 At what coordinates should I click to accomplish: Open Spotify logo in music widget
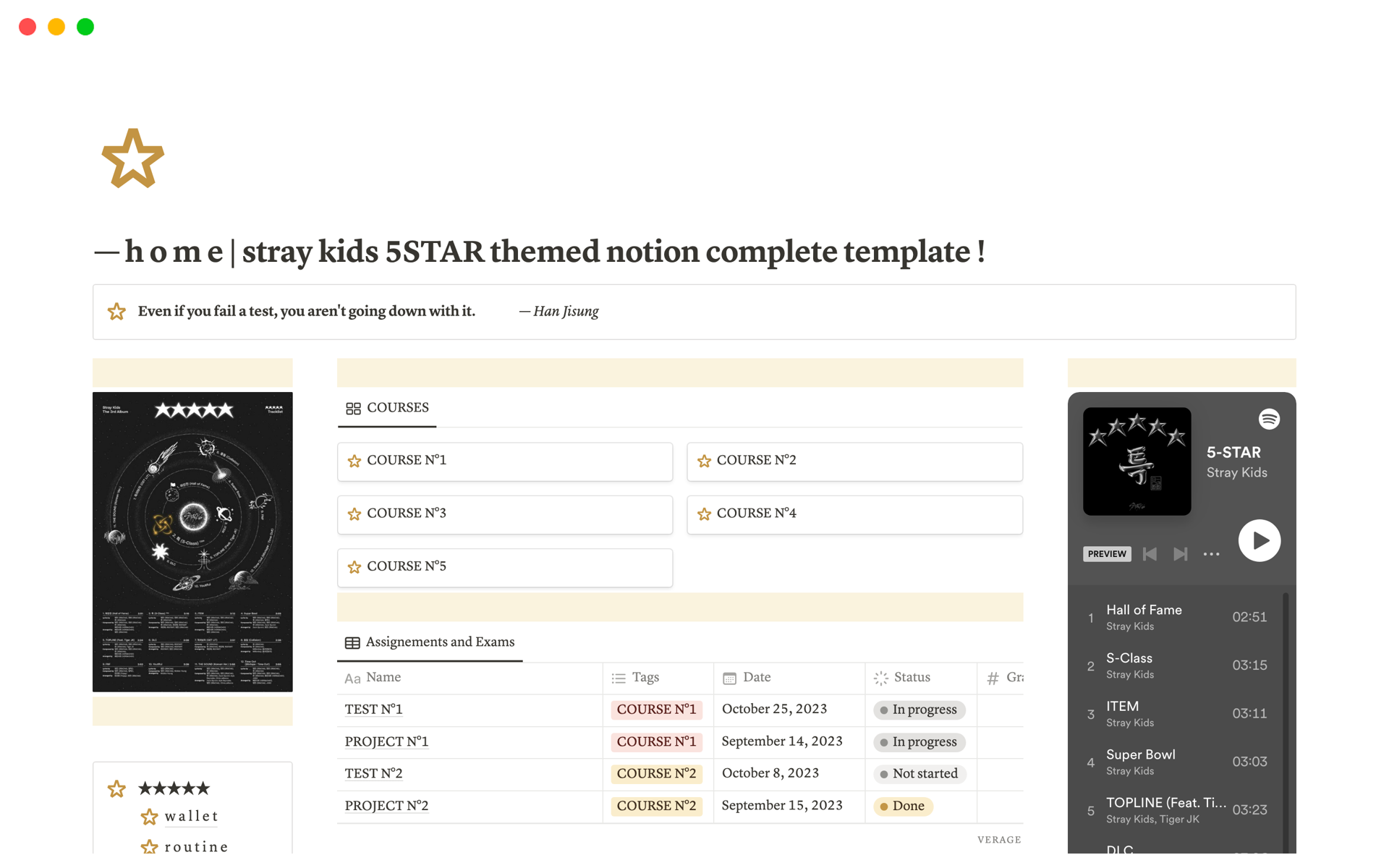(x=1269, y=419)
